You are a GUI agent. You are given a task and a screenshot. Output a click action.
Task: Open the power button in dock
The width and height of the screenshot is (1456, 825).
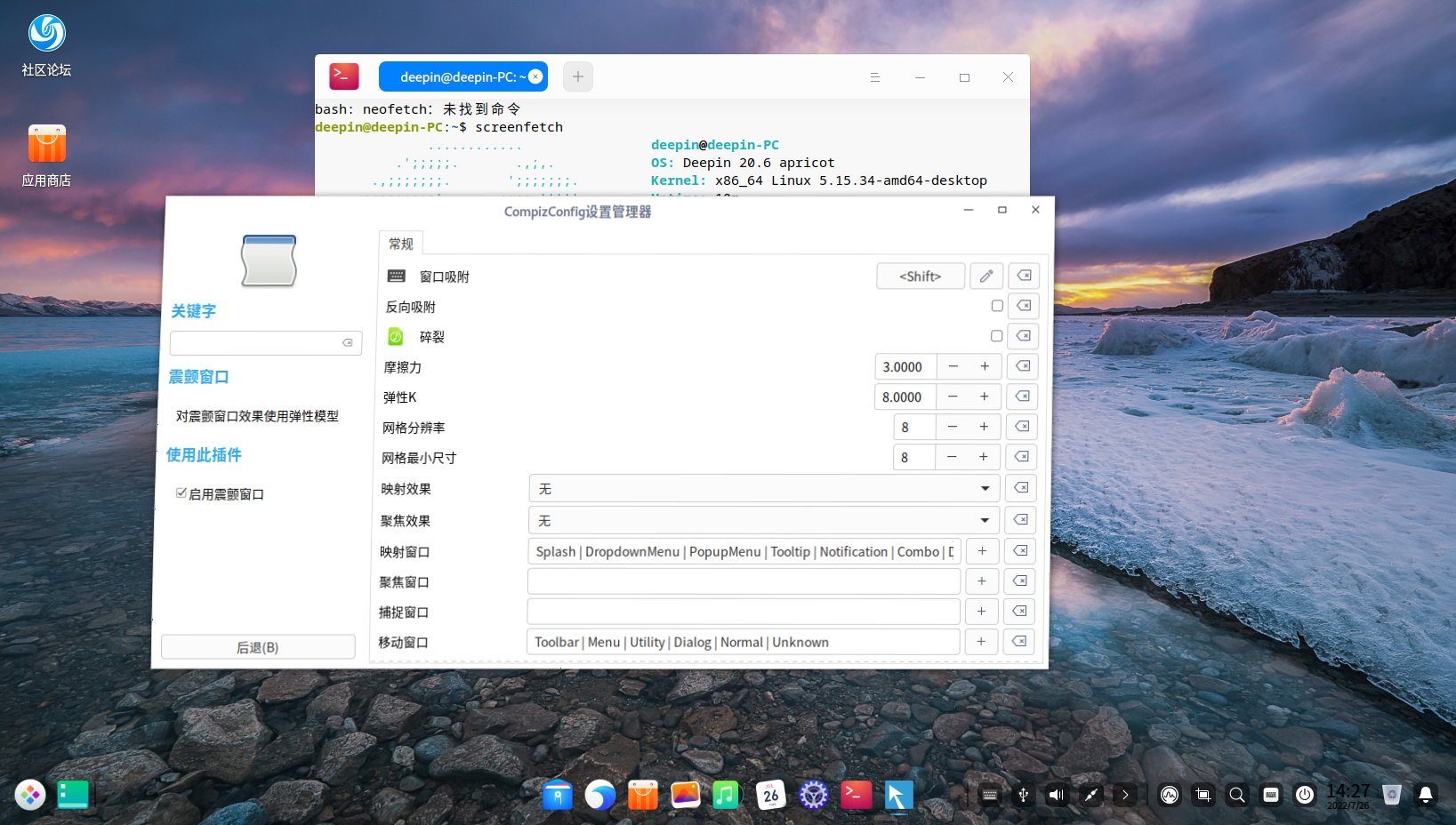click(1305, 795)
